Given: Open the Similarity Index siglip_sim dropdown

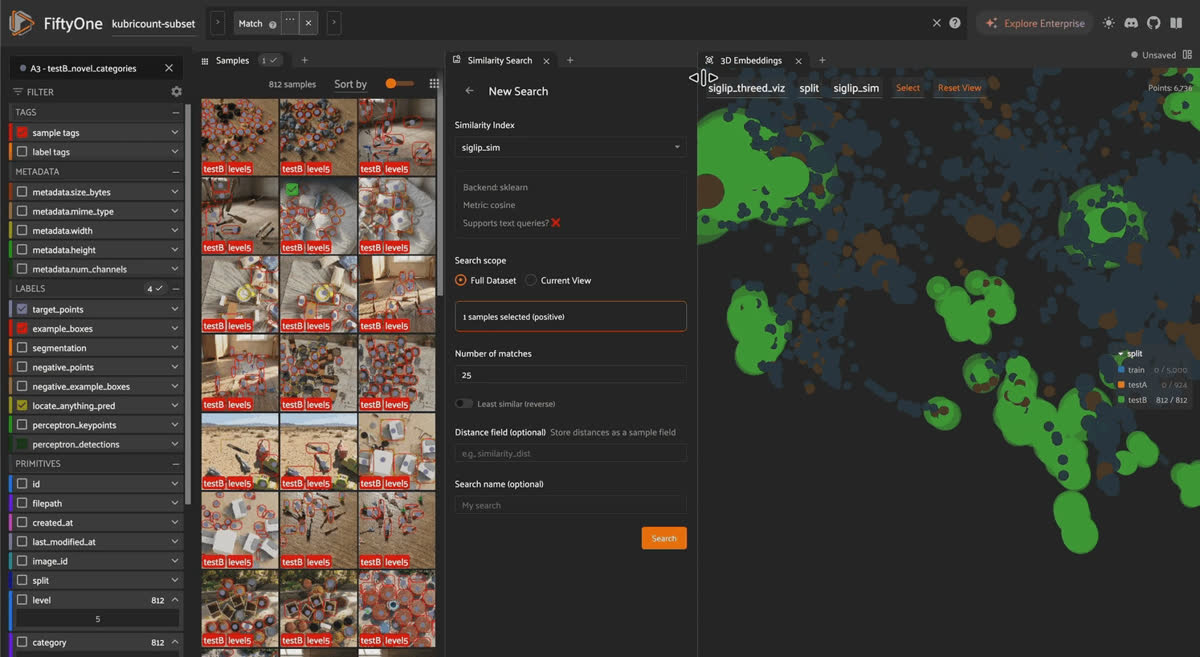Looking at the screenshot, I should [570, 147].
